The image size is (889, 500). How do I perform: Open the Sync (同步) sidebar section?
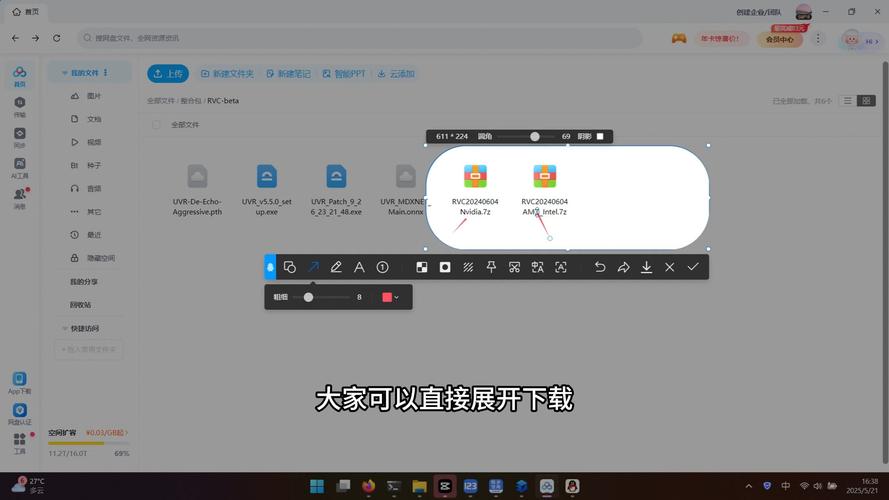click(x=20, y=138)
